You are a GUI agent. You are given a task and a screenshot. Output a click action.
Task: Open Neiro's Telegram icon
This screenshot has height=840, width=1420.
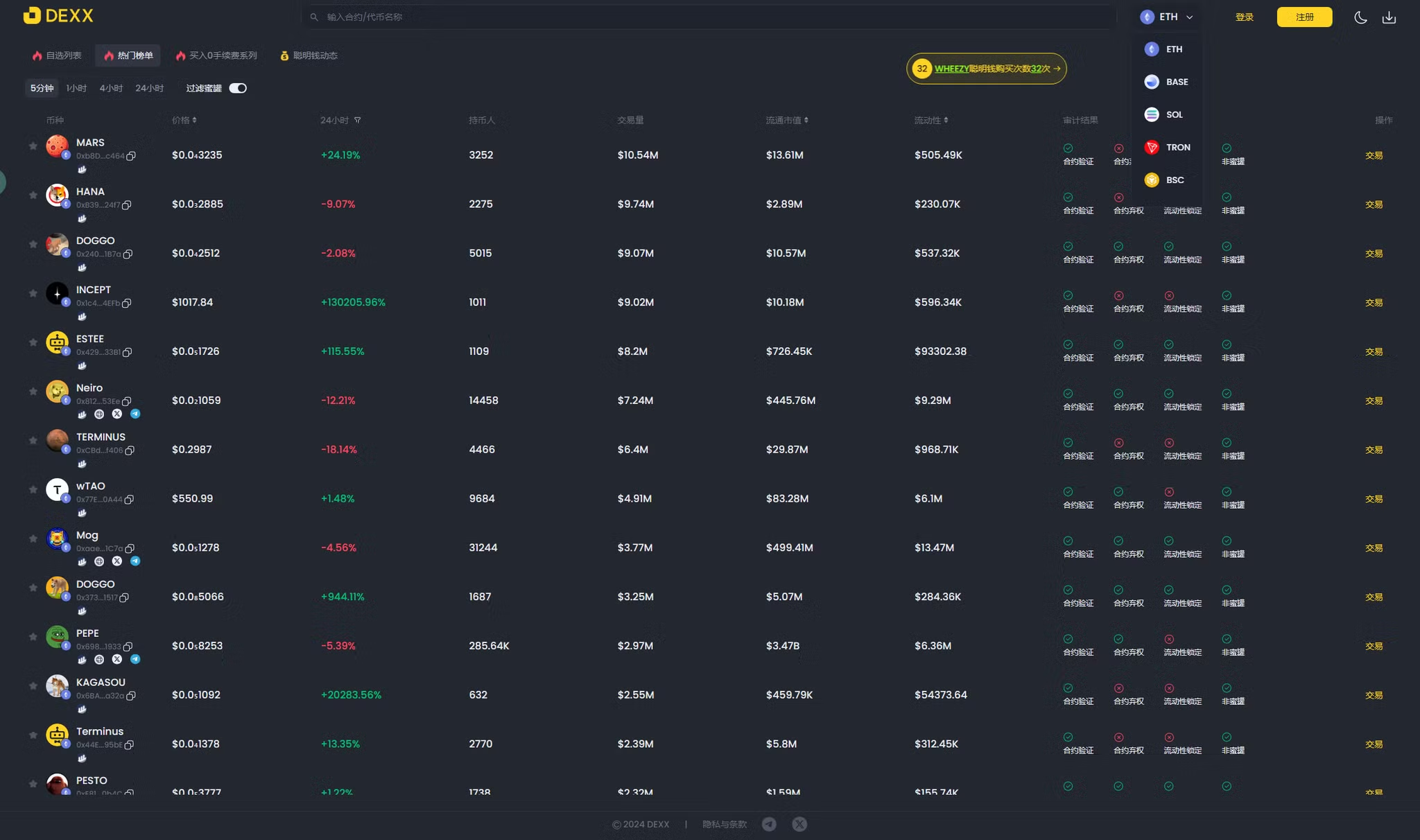135,414
